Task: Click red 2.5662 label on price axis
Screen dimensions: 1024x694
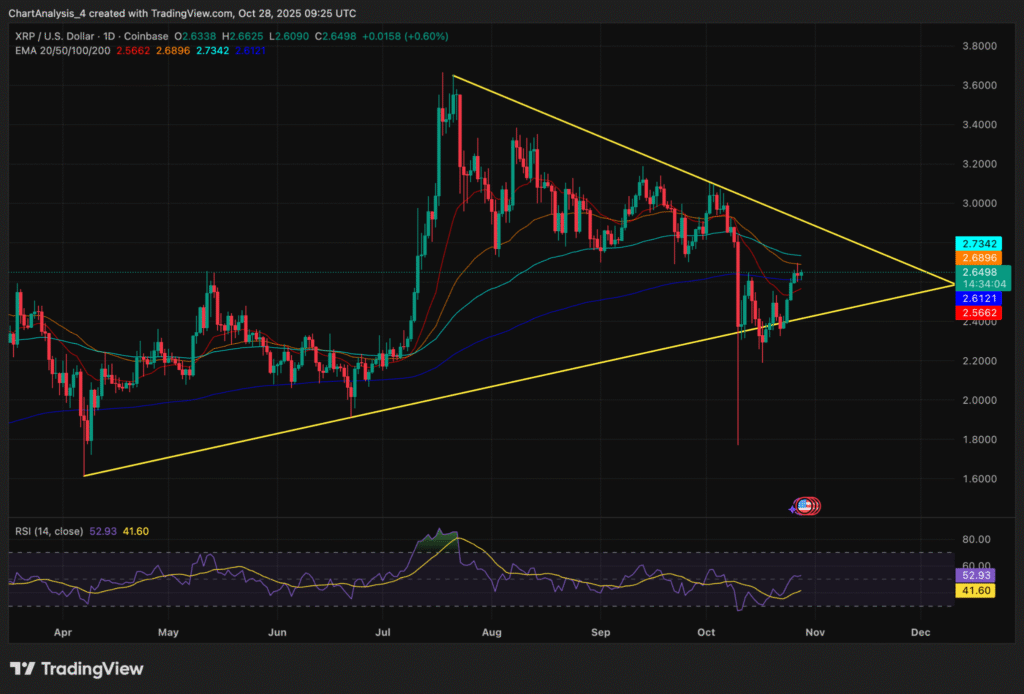Action: 978,313
